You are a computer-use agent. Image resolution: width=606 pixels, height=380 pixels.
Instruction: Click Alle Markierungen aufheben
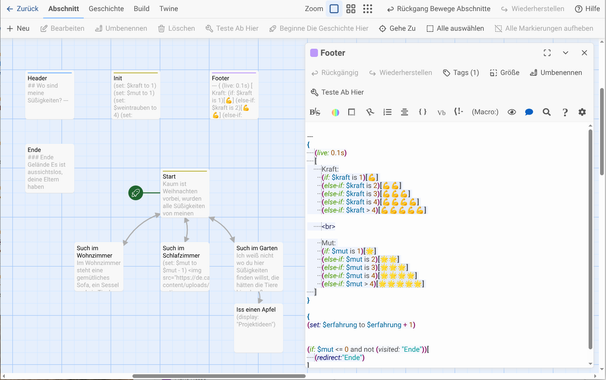pos(544,28)
